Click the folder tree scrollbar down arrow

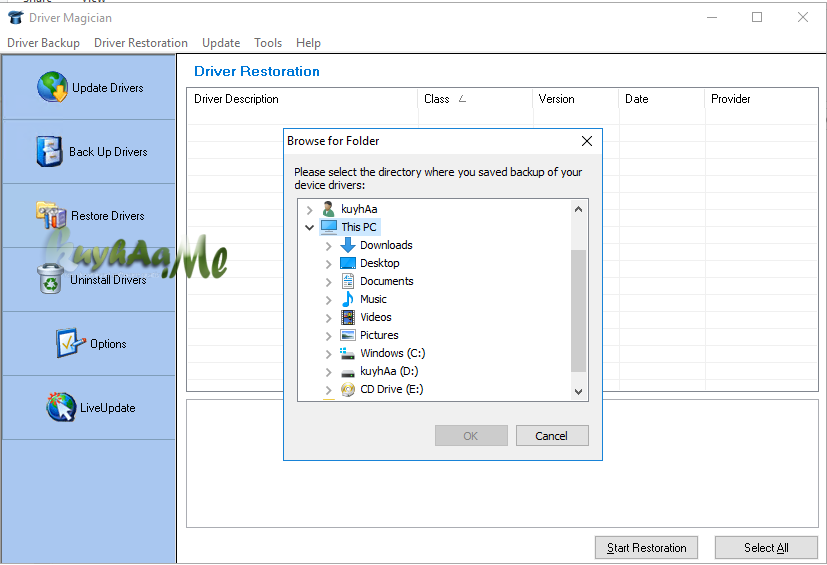(579, 391)
